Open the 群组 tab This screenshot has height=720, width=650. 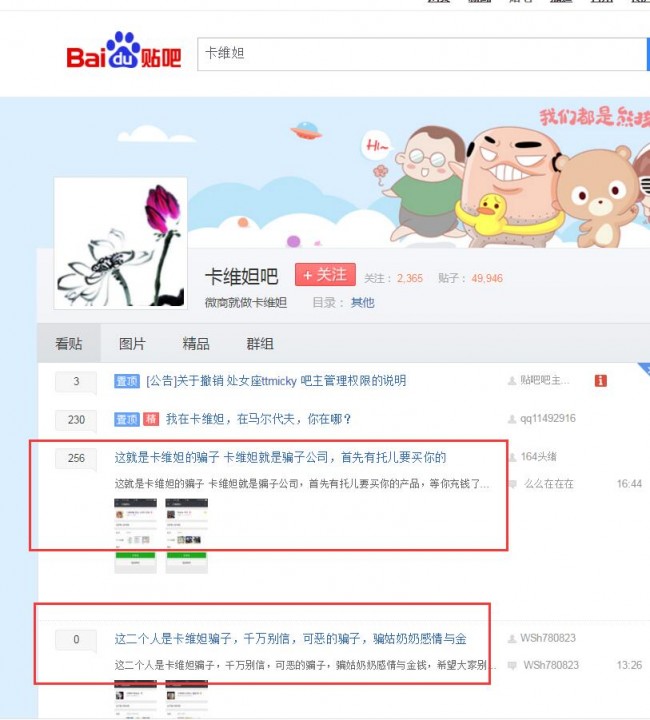point(260,343)
